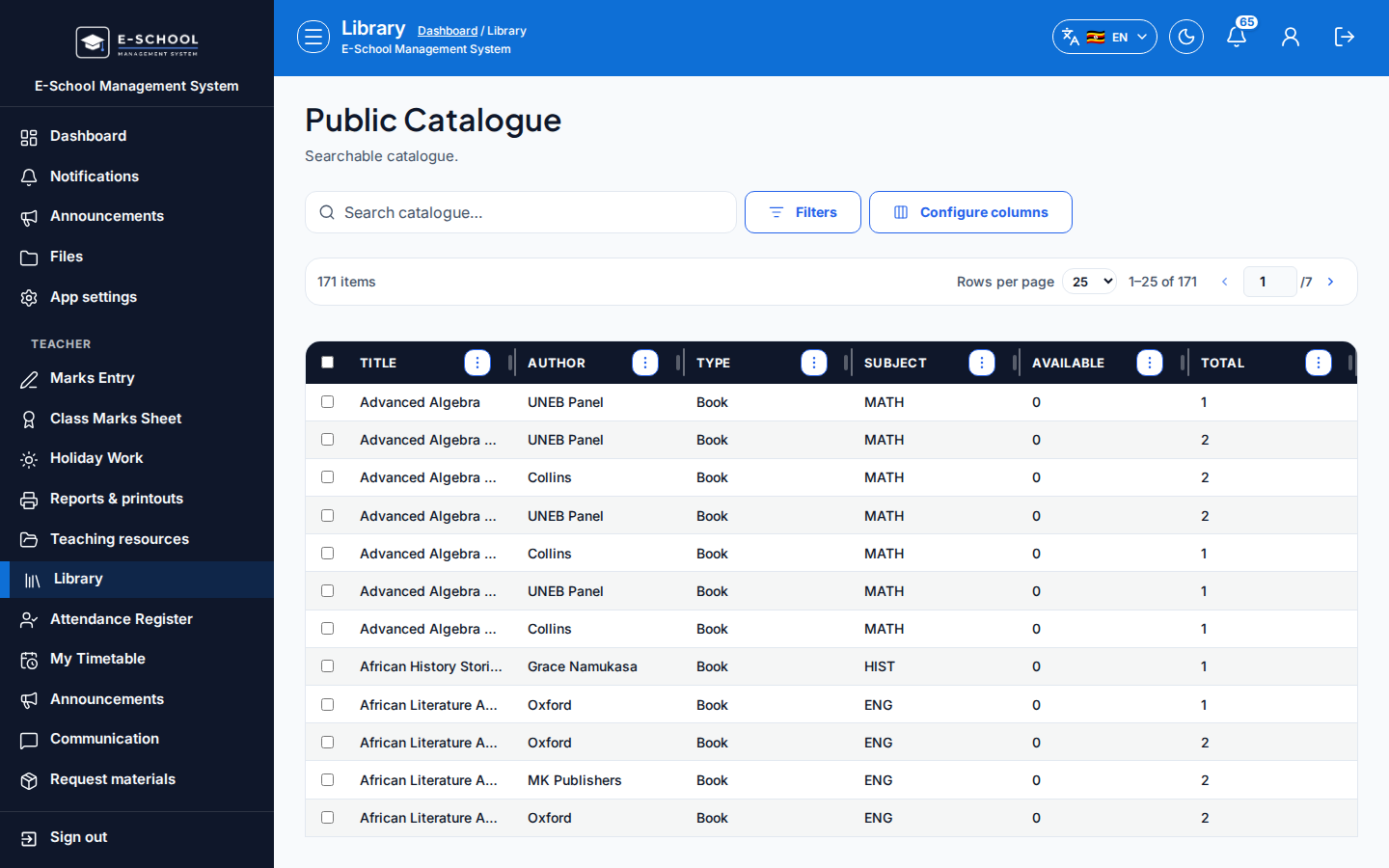Screen dimensions: 1389x868
Task: Click the Library books icon in the sidebar
Action: [x=33, y=580]
